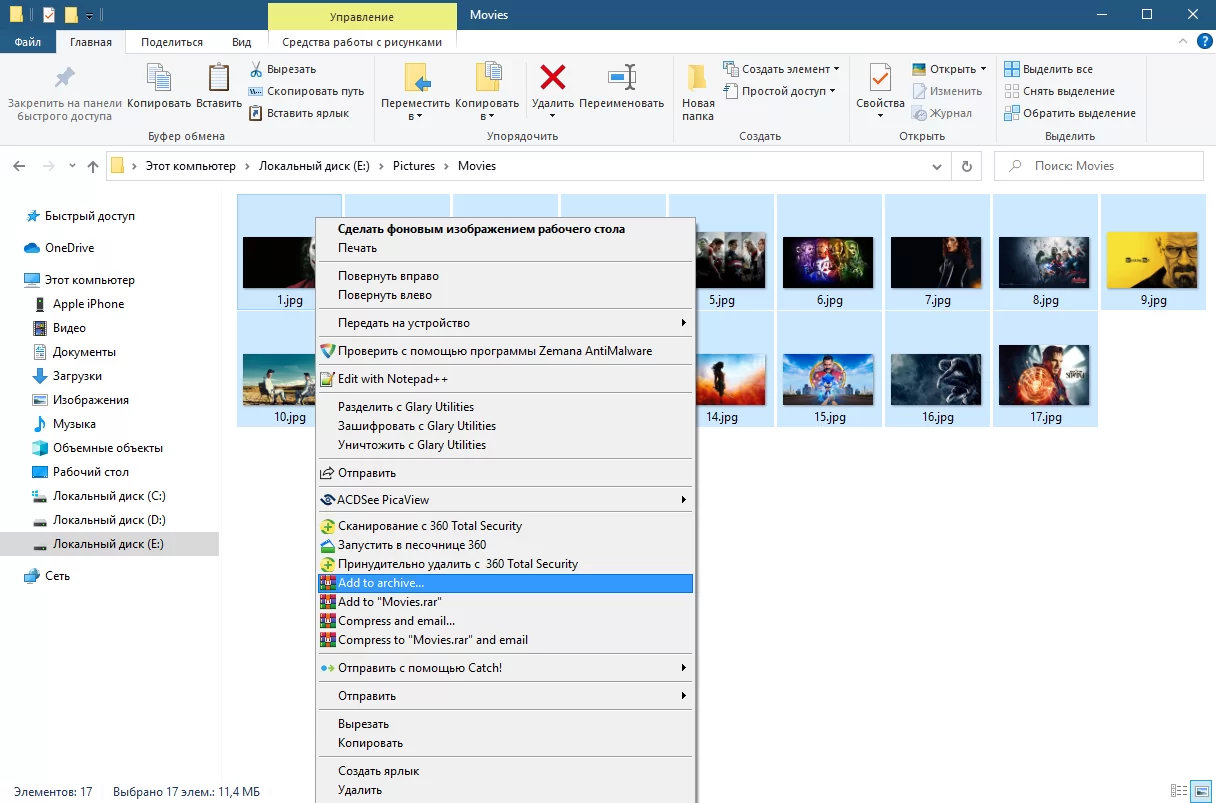The width and height of the screenshot is (1216, 803).
Task: Click the Refresh button
Action: (x=966, y=166)
